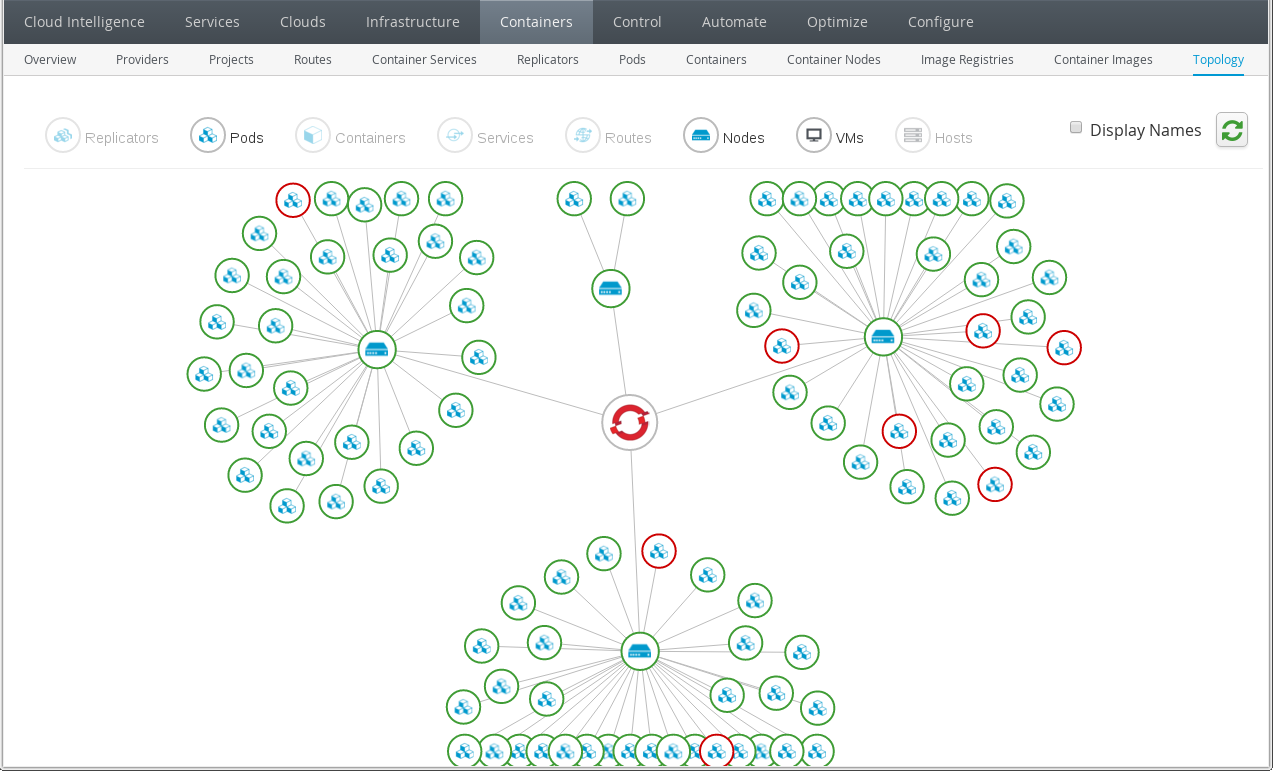1273x771 pixels.
Task: Go to the Image Registries tab
Action: 967,60
